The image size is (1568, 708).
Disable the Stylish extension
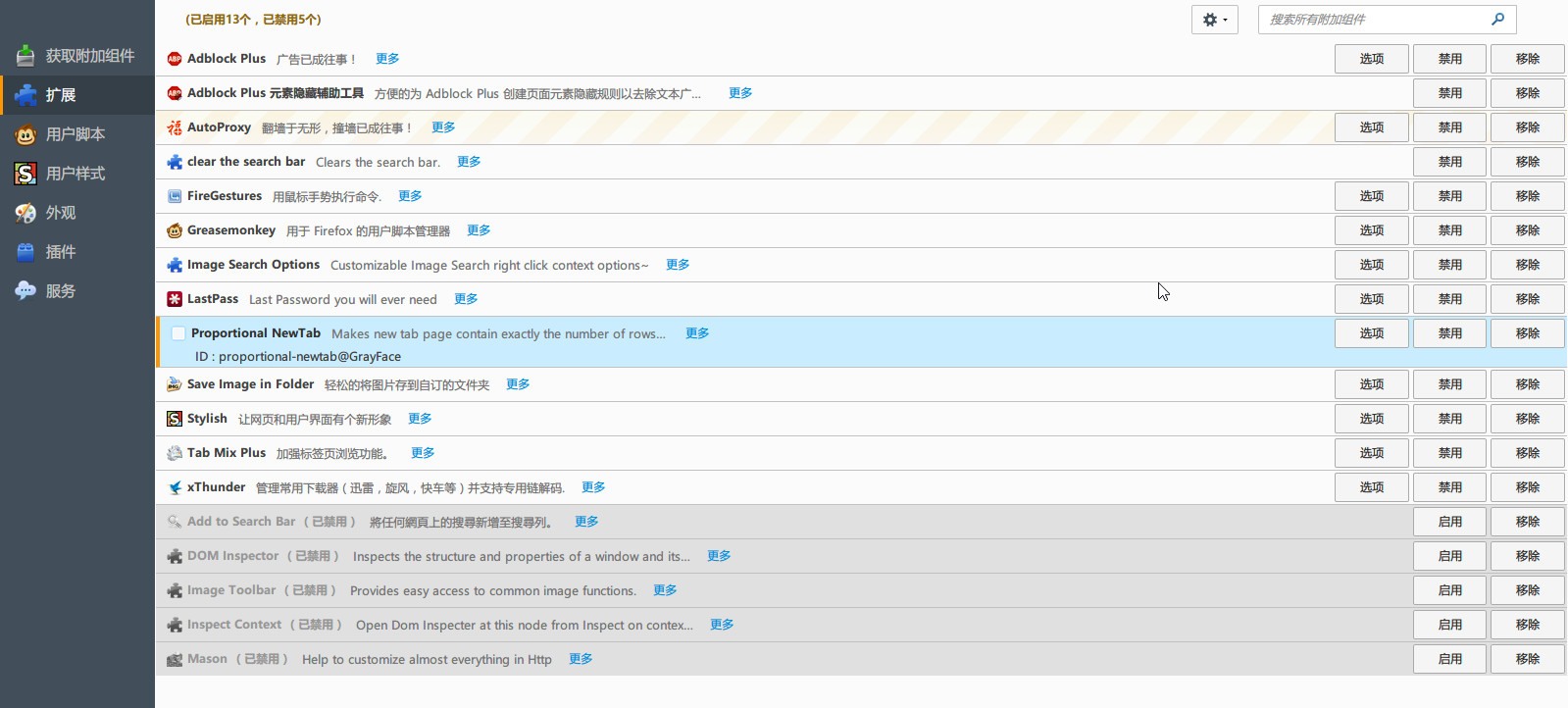click(1449, 419)
